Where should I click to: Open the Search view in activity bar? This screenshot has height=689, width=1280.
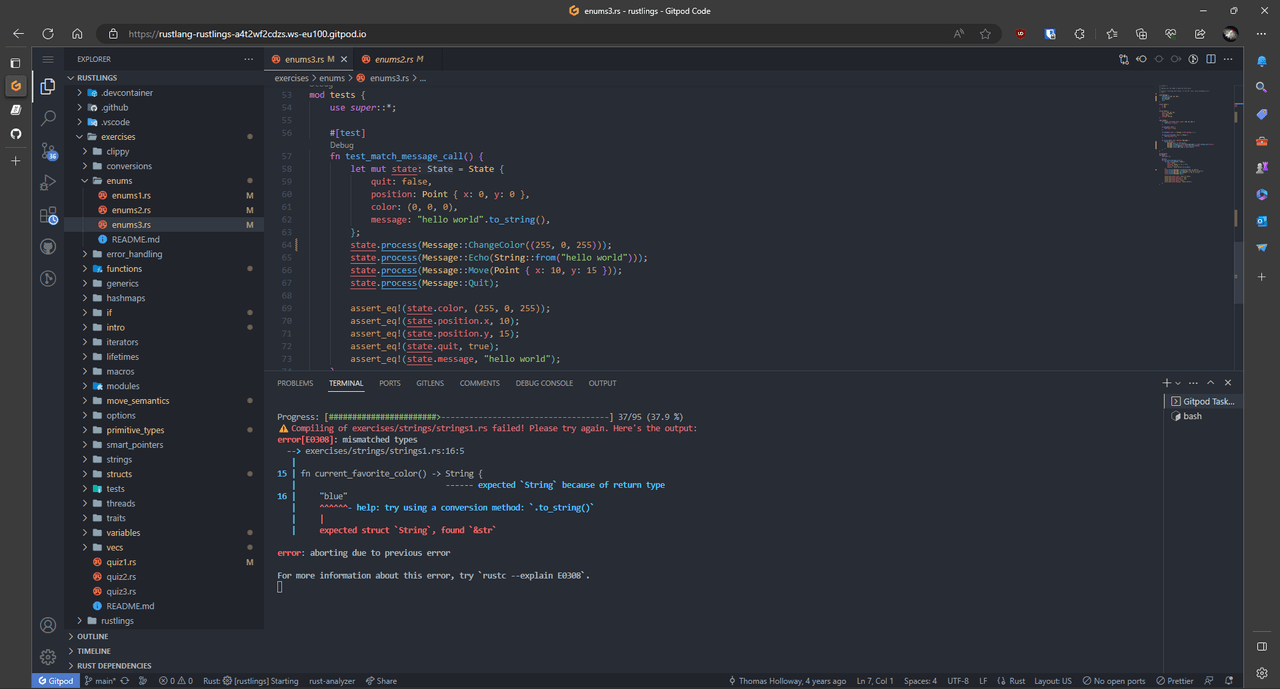[48, 118]
